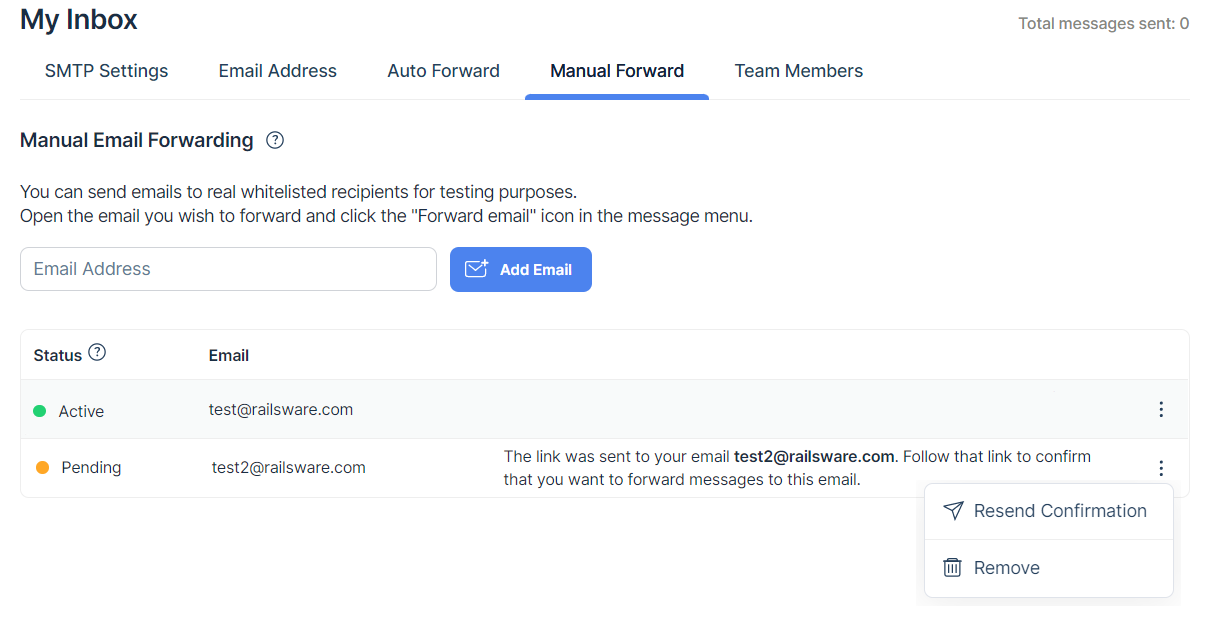This screenshot has width=1207, height=619.
Task: Click the question mark icon next to Status
Action: click(x=97, y=353)
